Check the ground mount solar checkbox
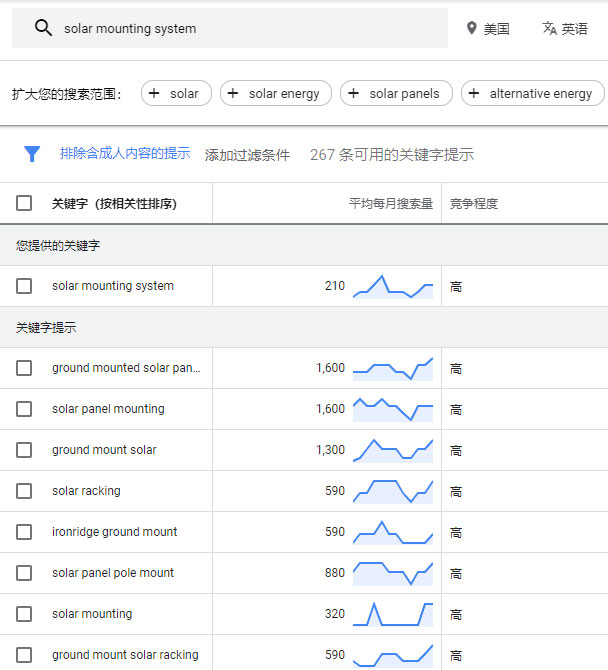The image size is (608, 670). pos(24,450)
